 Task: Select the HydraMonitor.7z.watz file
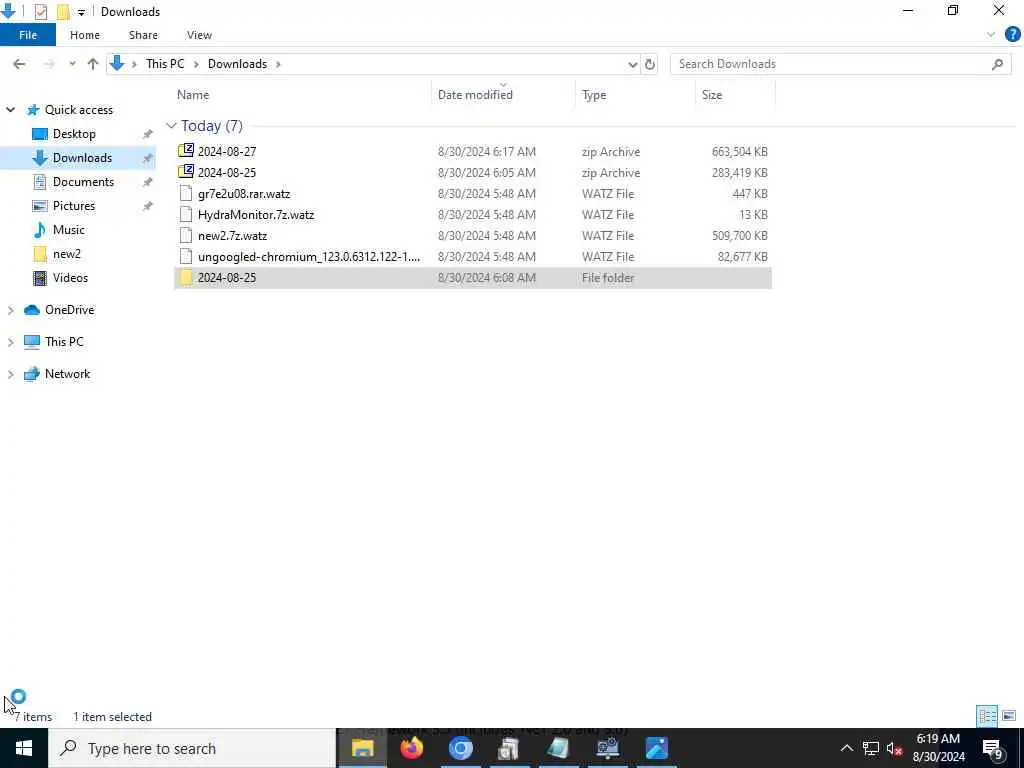click(x=473, y=214)
